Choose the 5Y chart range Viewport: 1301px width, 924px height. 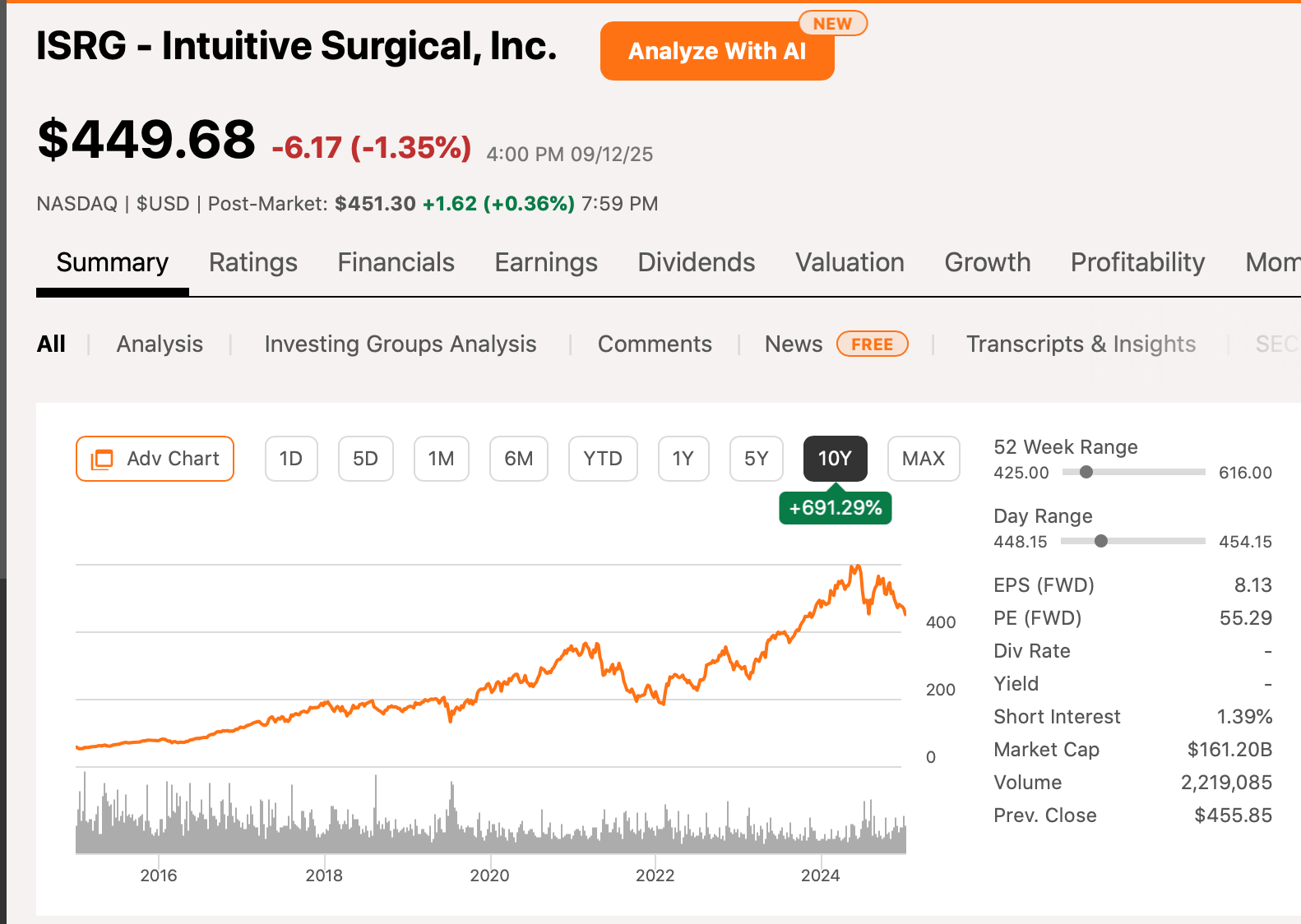(756, 459)
